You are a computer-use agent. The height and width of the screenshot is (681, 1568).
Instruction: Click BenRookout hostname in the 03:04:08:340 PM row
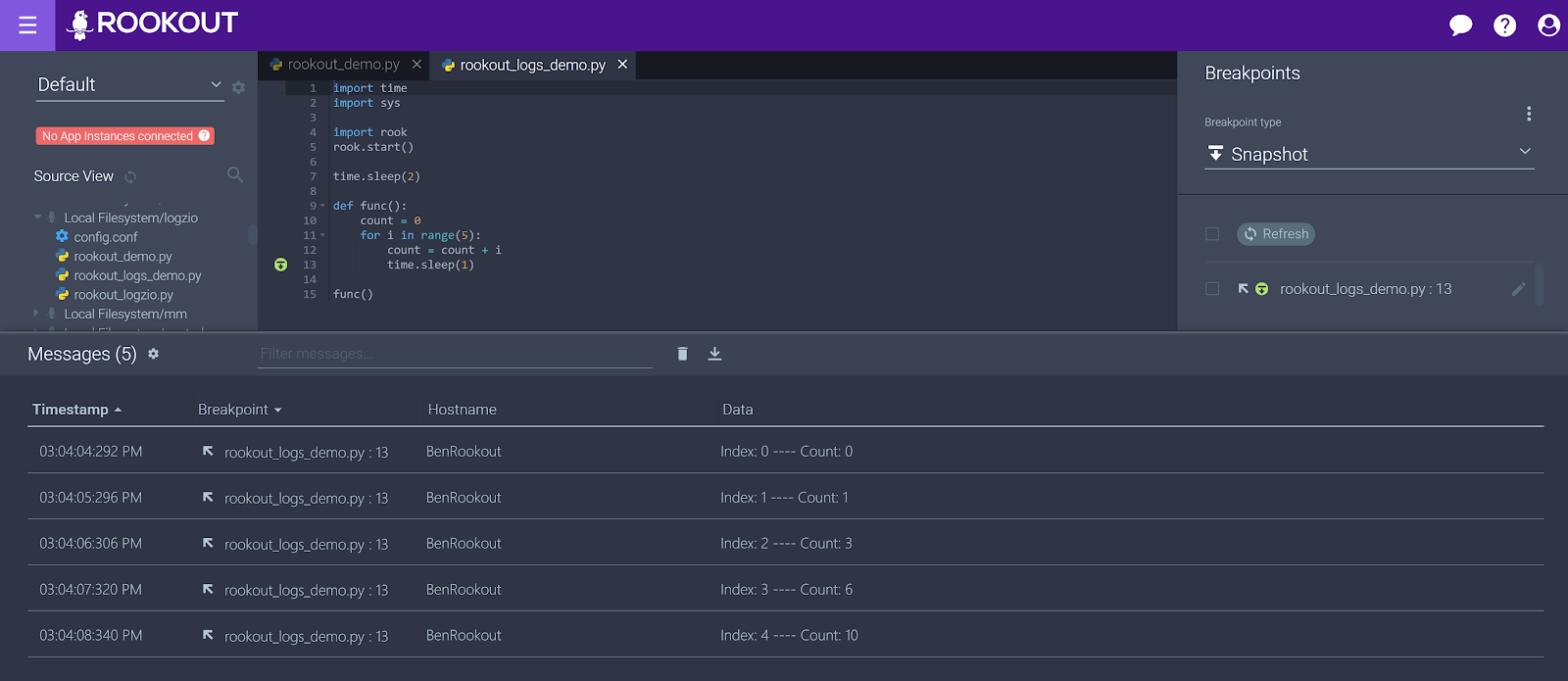(x=464, y=636)
